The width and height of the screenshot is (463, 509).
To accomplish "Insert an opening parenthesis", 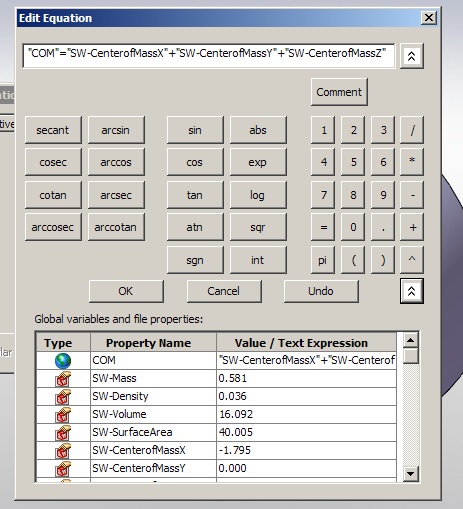I will 353,260.
